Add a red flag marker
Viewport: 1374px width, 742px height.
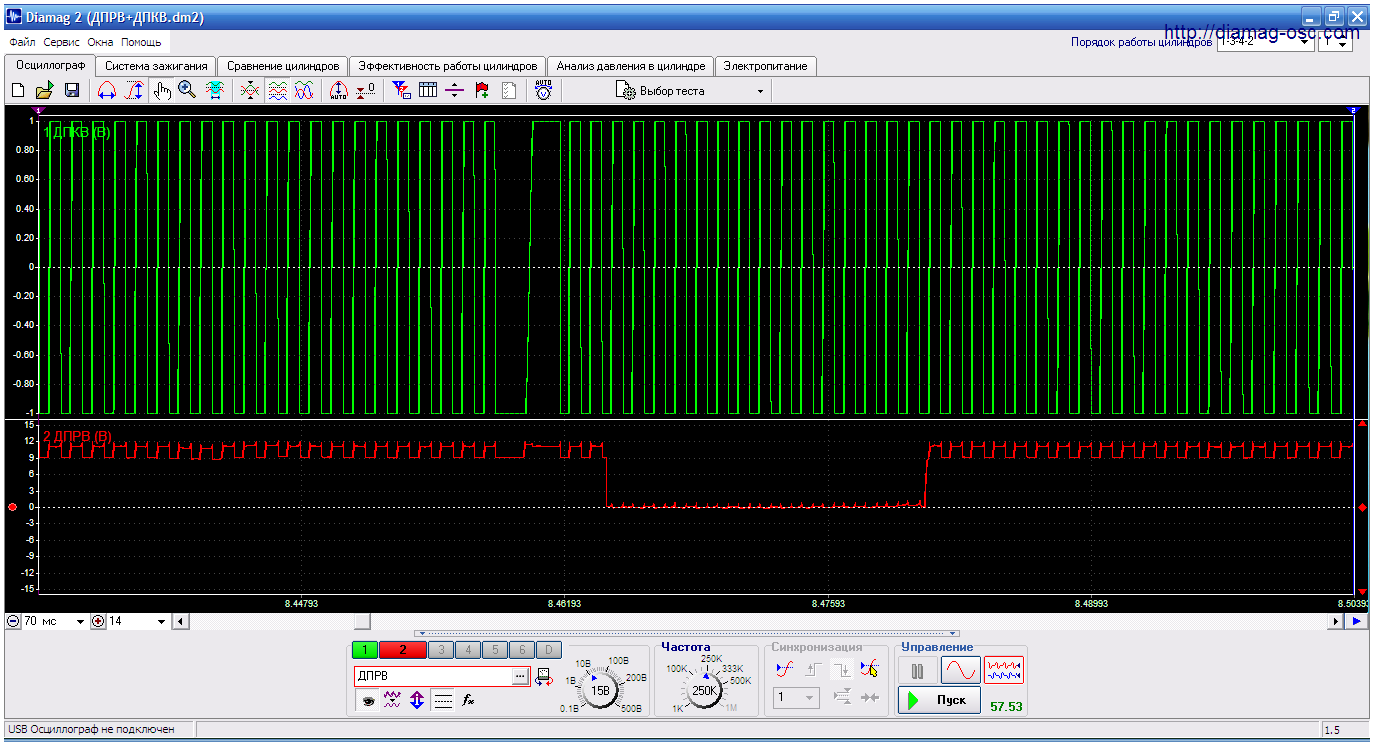(x=482, y=91)
